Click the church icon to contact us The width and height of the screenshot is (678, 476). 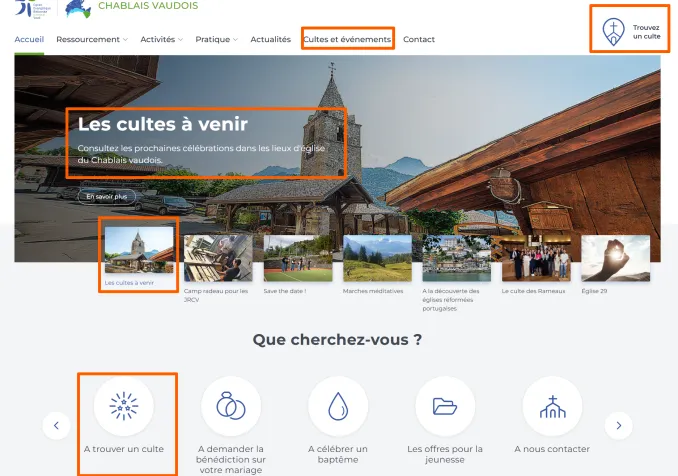[x=552, y=406]
